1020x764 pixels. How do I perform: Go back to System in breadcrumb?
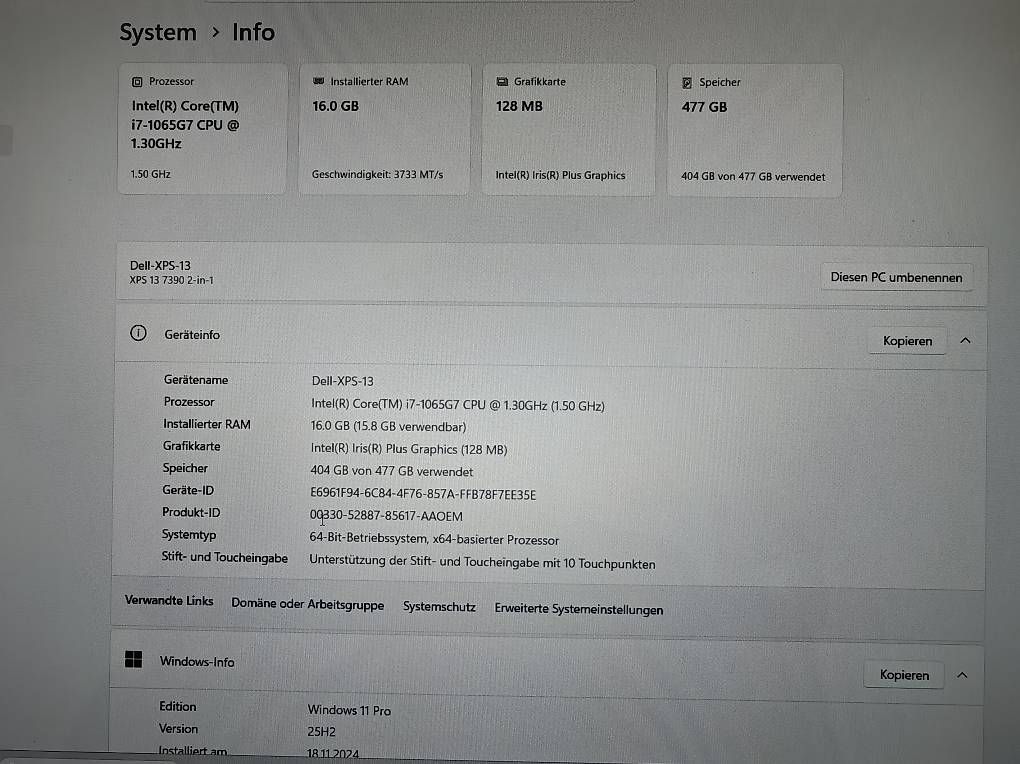point(158,33)
